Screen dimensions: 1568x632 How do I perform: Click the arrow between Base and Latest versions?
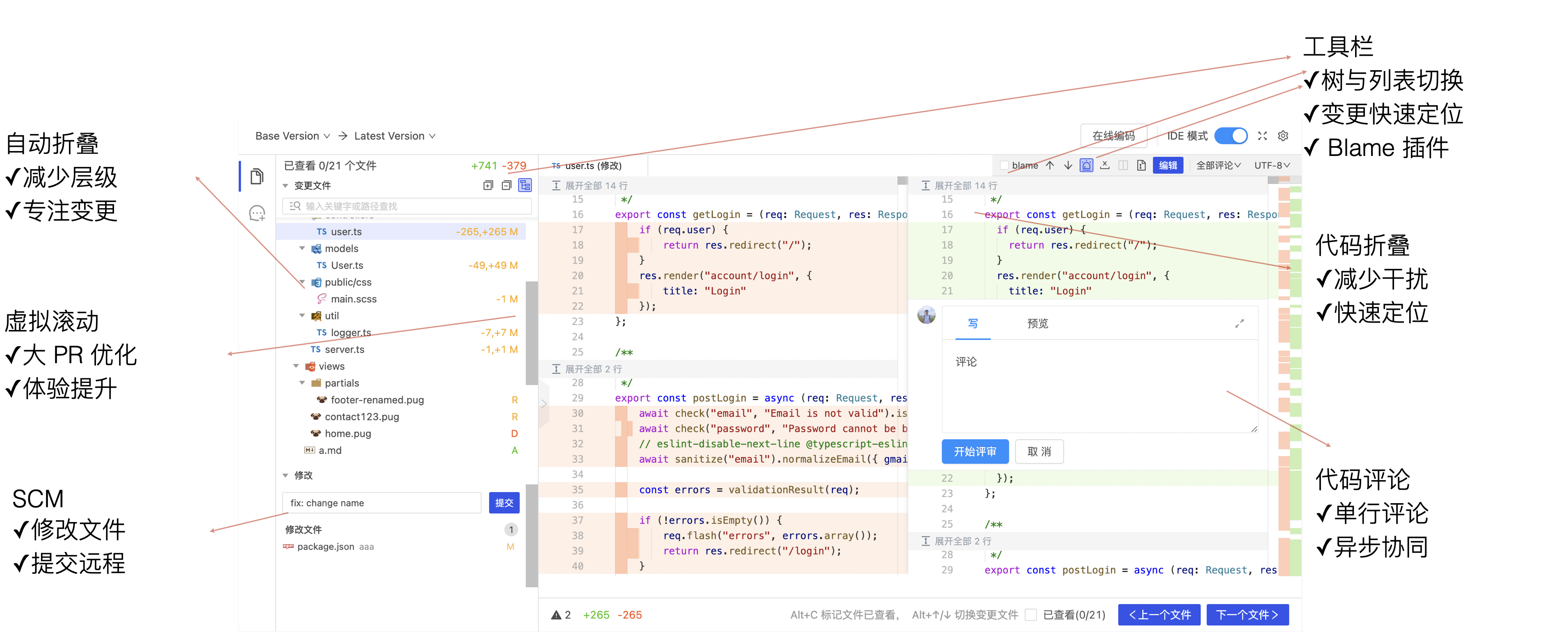tap(343, 136)
